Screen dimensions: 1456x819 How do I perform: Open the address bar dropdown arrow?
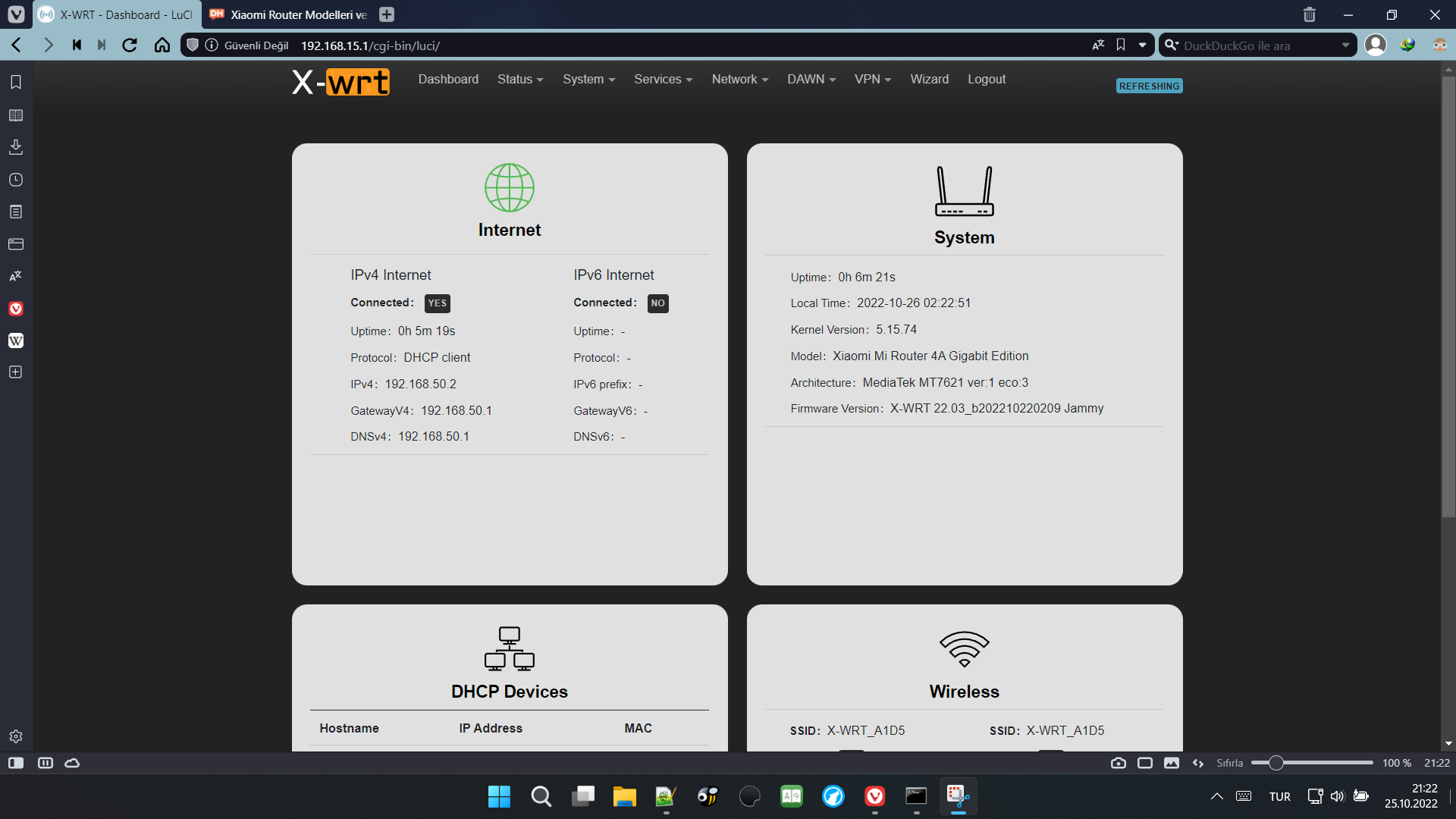(1142, 45)
